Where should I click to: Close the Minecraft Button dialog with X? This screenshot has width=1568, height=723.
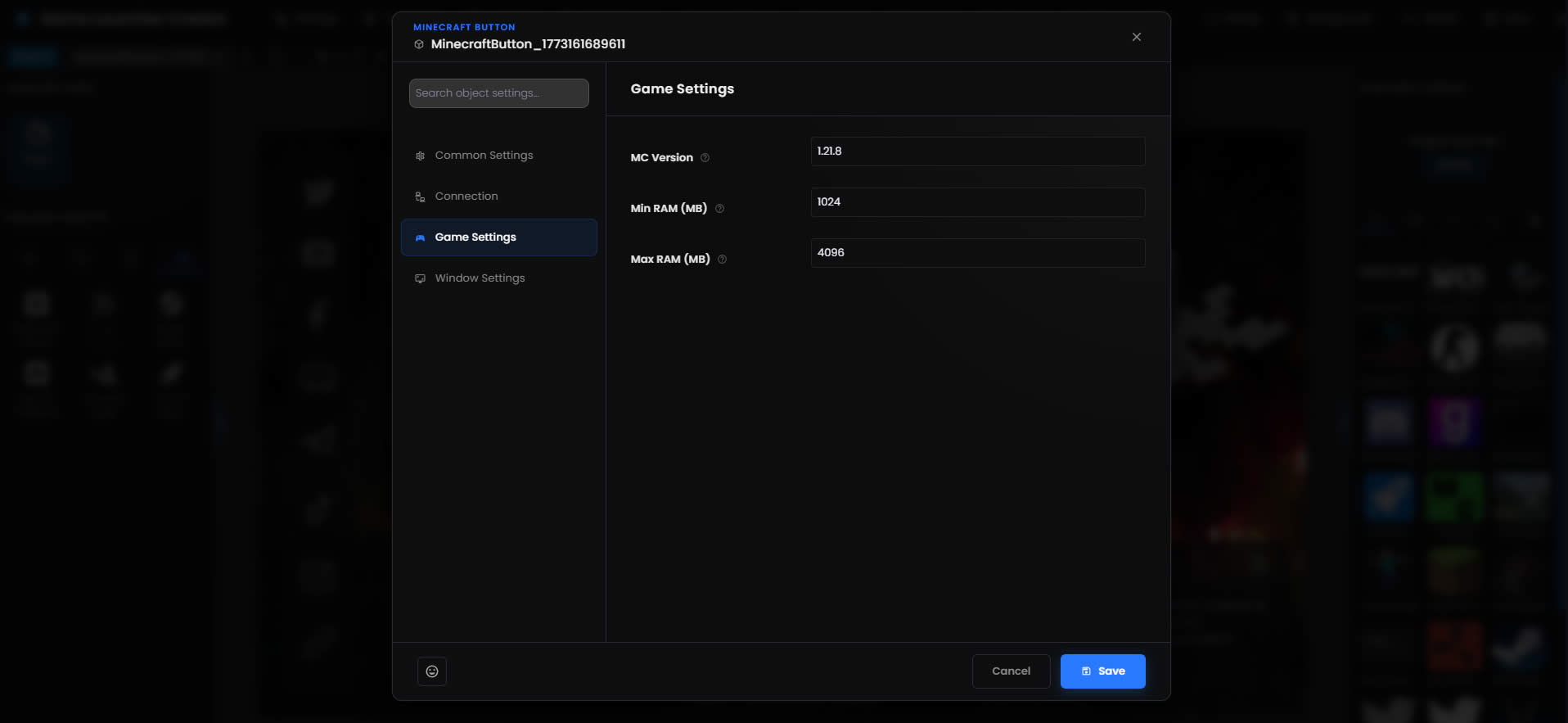[1136, 37]
